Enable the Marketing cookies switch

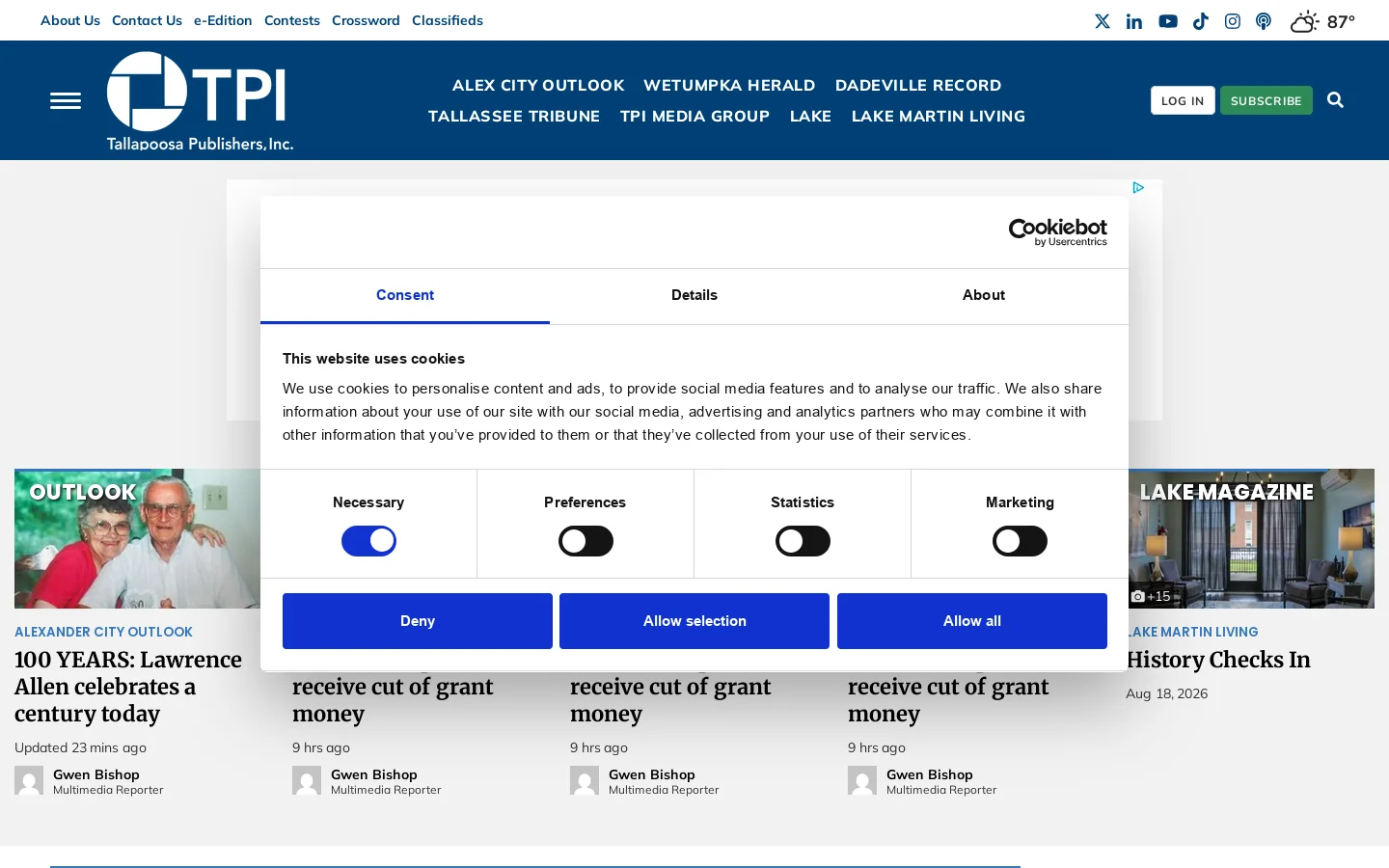pos(1020,541)
